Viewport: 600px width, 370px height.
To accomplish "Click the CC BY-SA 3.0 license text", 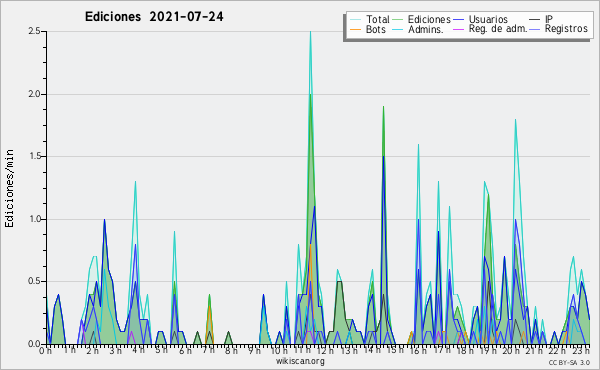I will 569,363.
